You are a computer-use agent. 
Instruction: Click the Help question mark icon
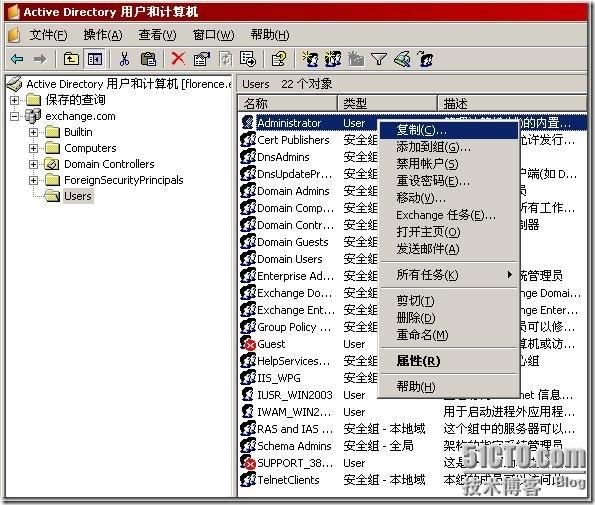279,59
